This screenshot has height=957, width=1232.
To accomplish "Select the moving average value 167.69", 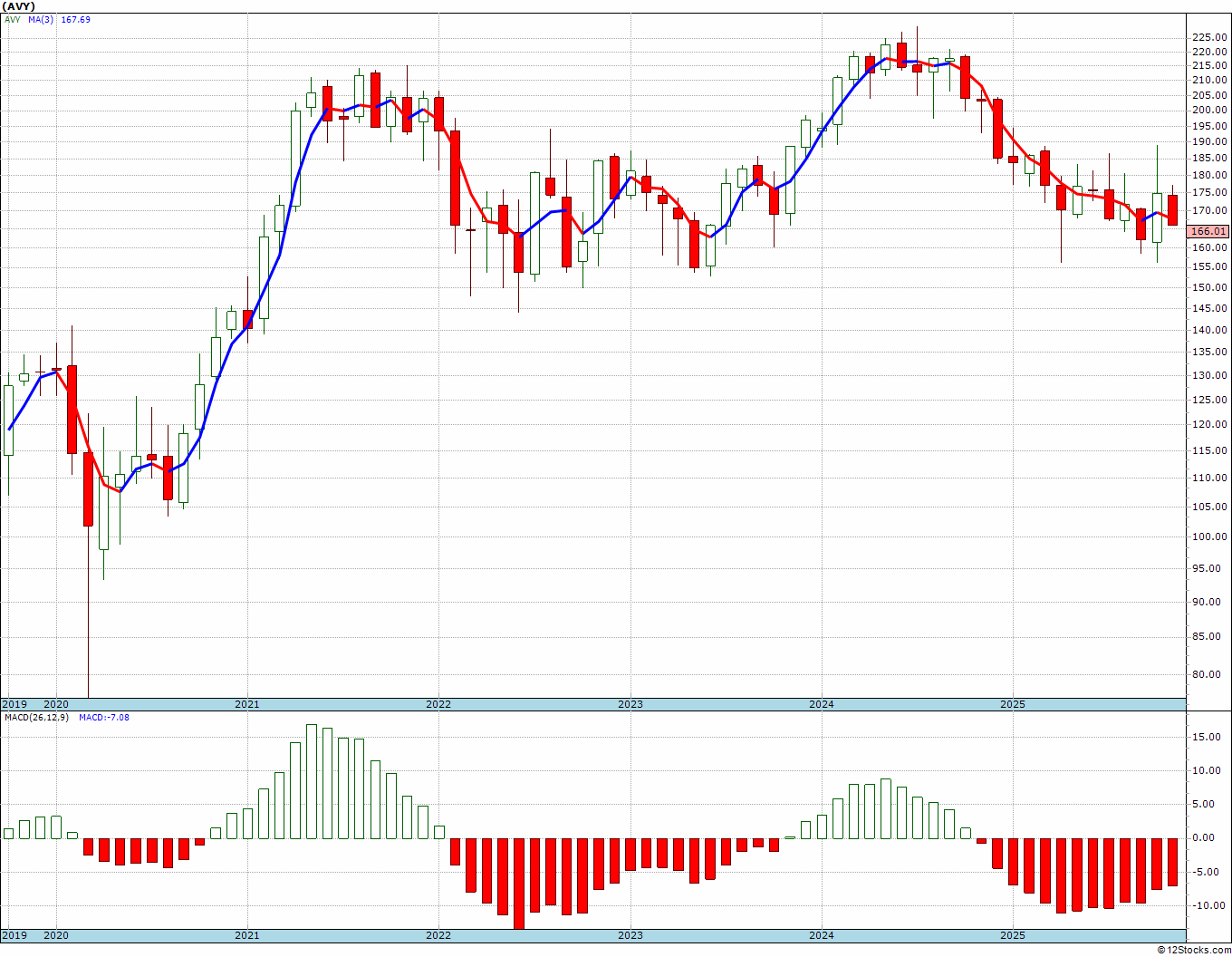I will tap(75, 19).
